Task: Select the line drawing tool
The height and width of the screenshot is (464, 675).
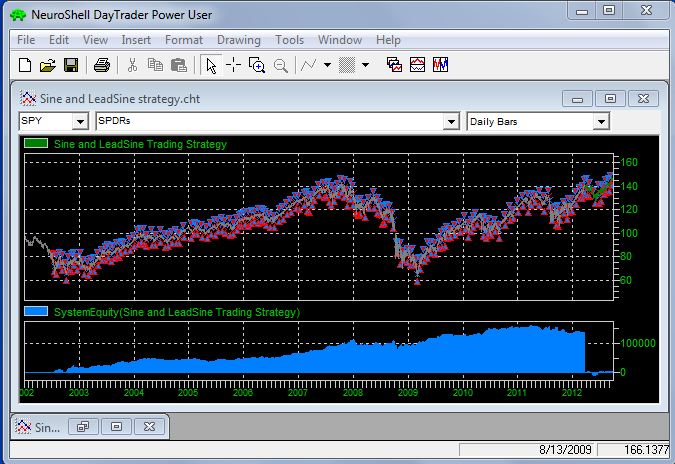Action: tap(309, 65)
